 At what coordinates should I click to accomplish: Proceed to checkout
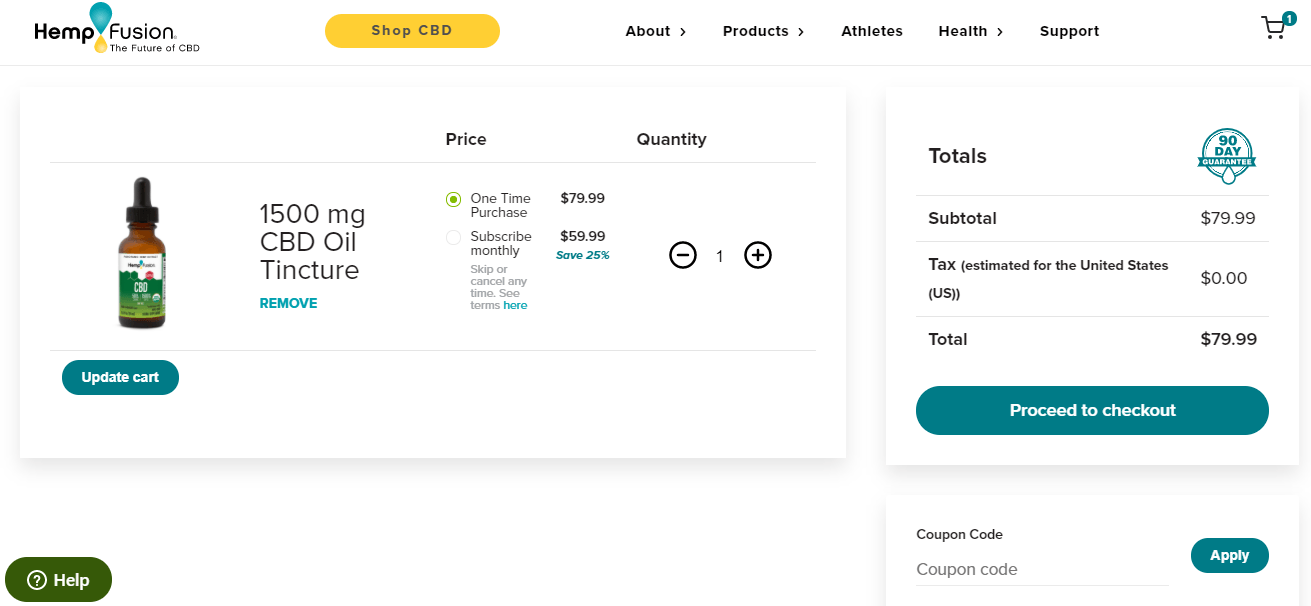1092,410
